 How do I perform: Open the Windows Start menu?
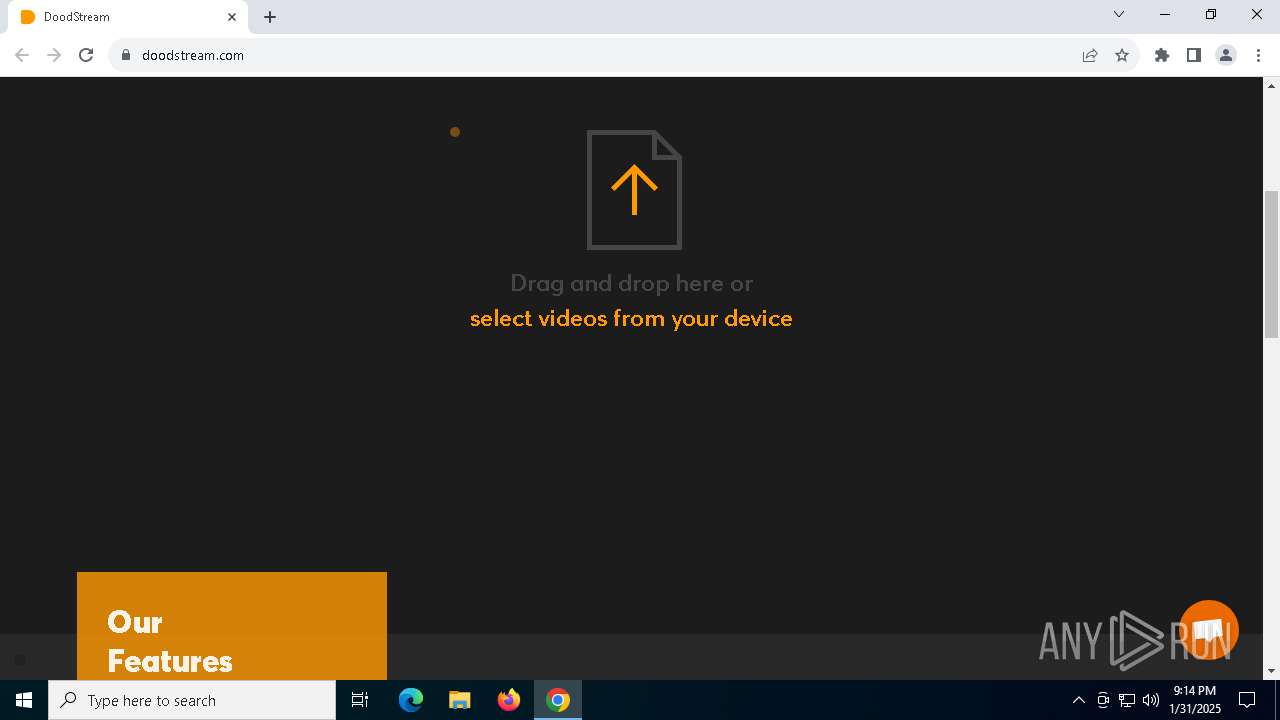tap(24, 700)
